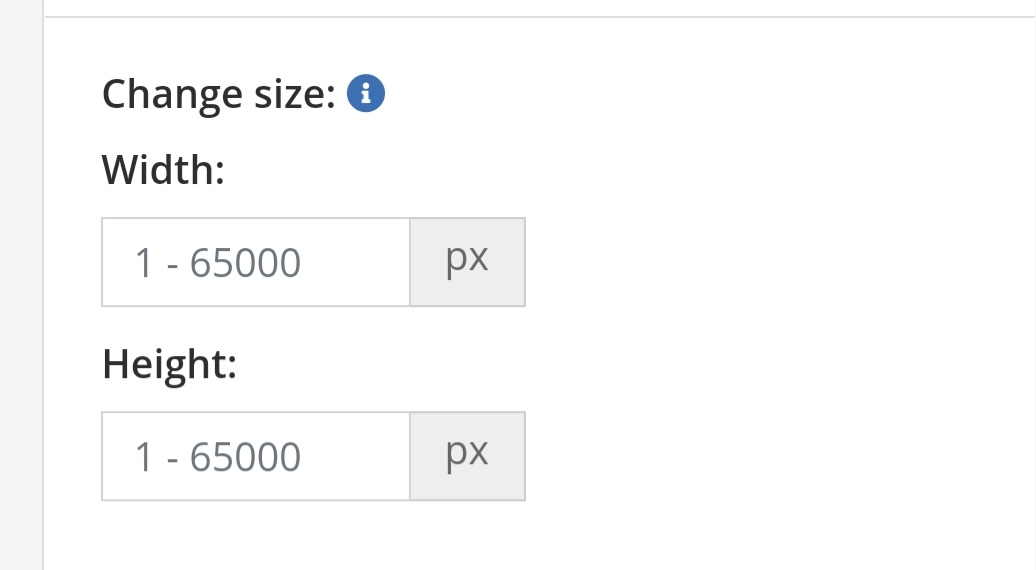1036x570 pixels.
Task: Click the px unit box next to Width
Action: point(468,262)
